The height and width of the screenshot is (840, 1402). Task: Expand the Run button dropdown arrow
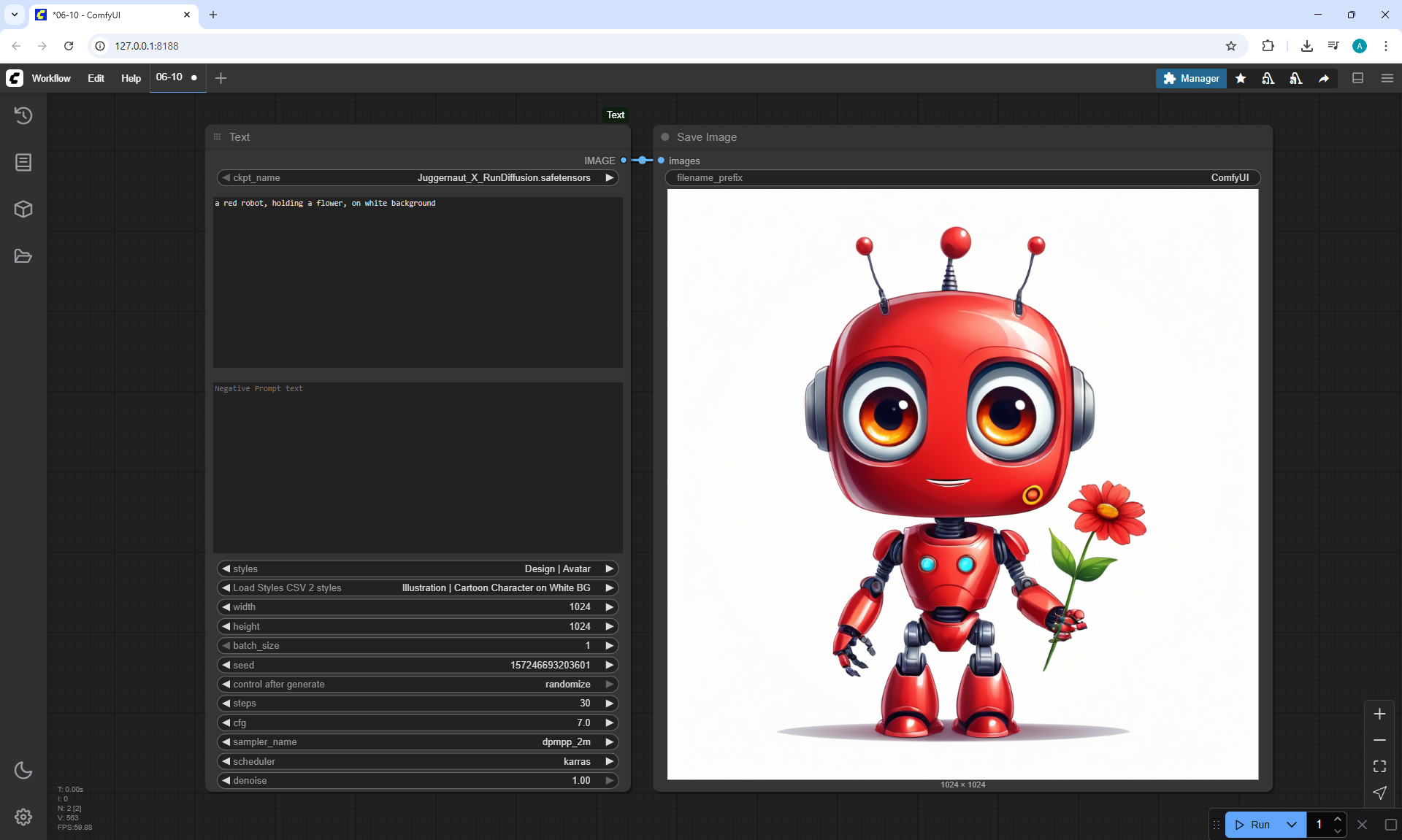pyautogui.click(x=1292, y=825)
